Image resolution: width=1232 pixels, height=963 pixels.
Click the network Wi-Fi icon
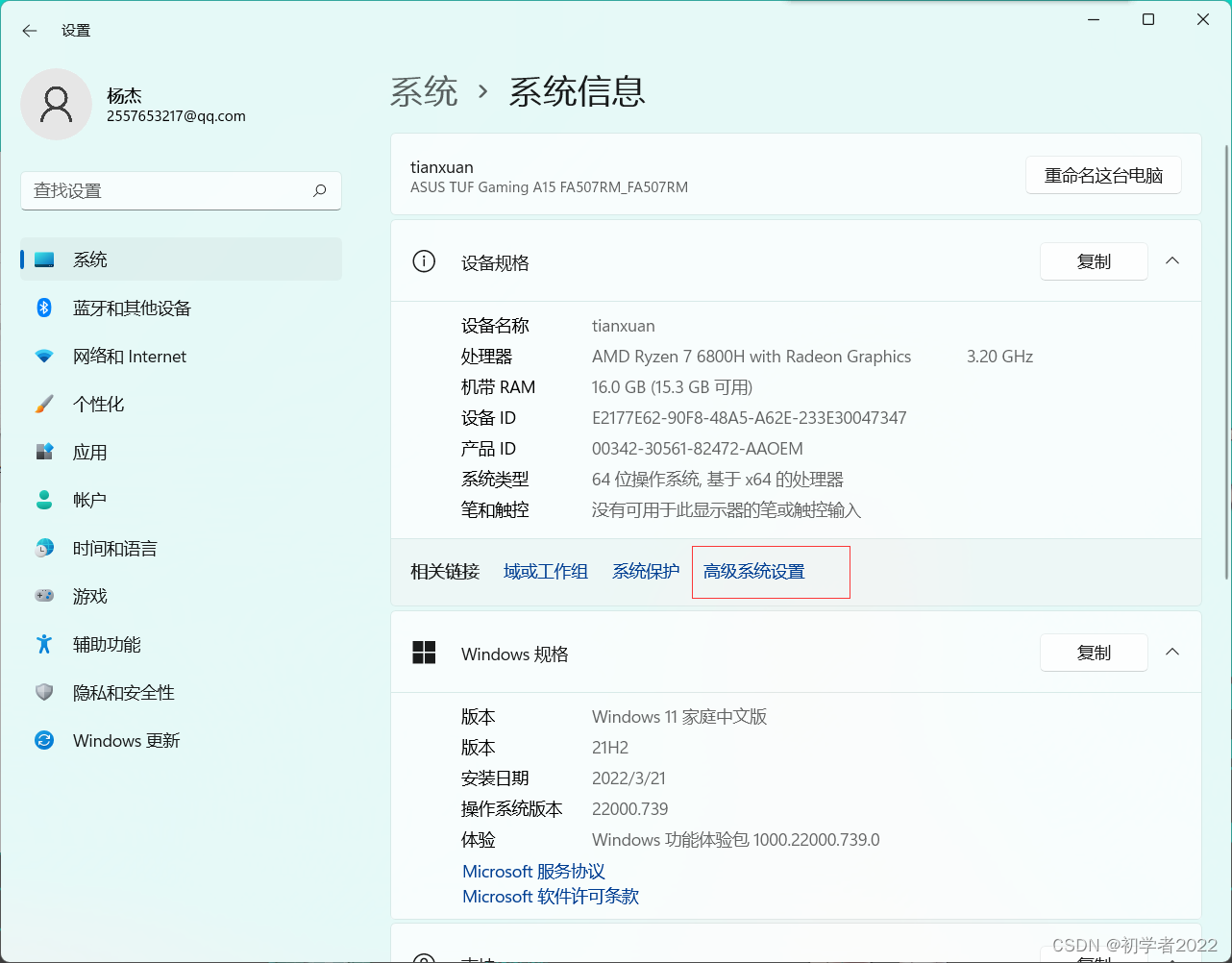44,356
